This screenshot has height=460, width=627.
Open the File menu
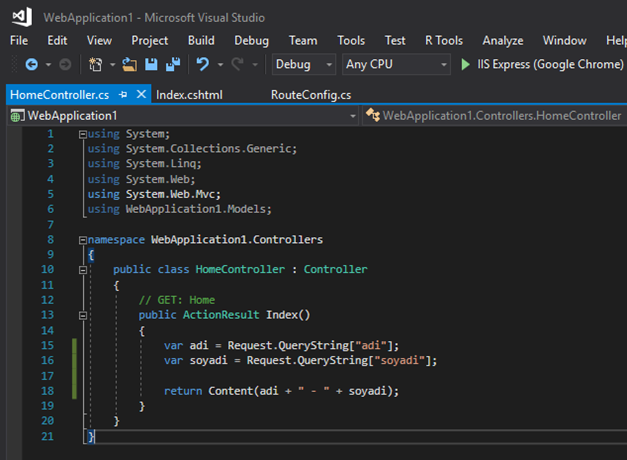click(19, 40)
